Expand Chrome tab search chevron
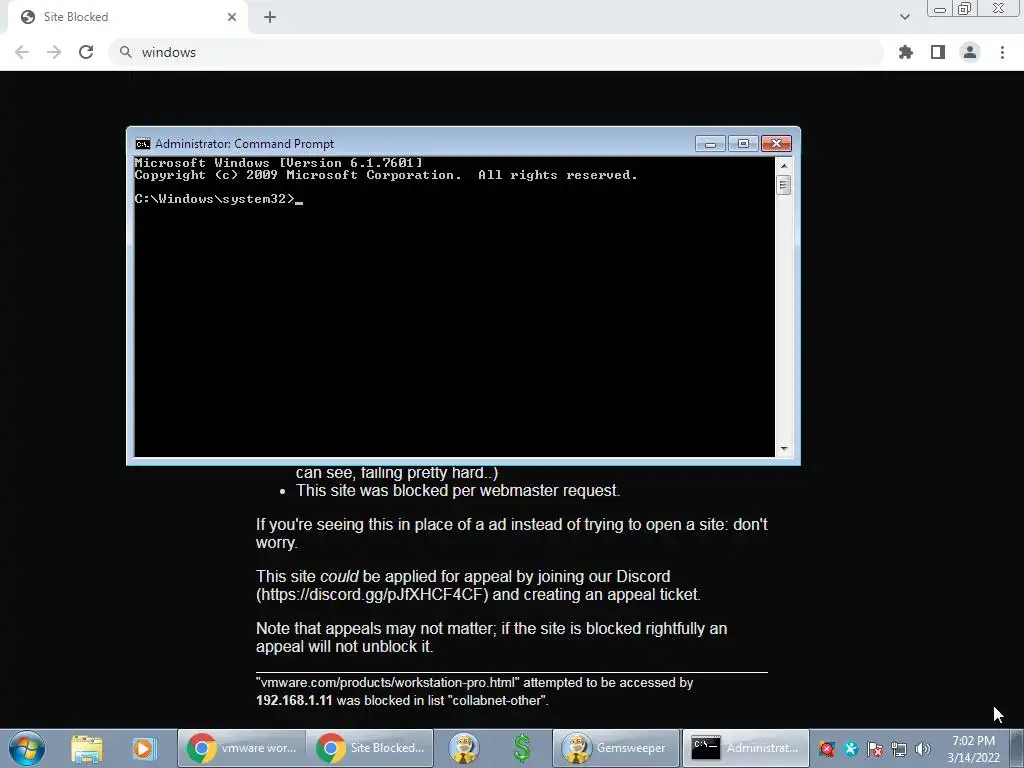The image size is (1024, 768). tap(904, 17)
